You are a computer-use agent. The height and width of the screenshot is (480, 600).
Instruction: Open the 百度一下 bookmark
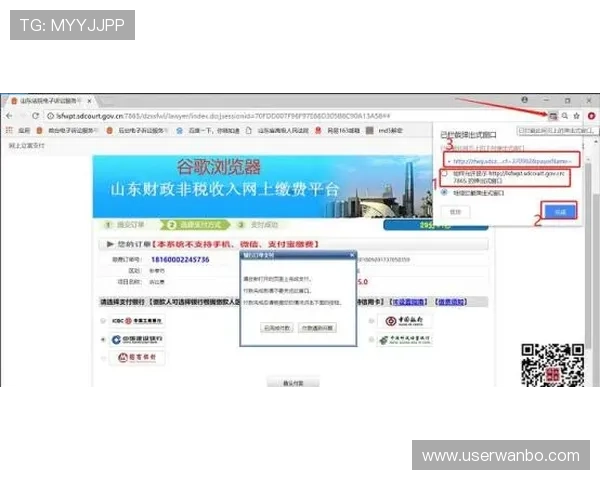[207, 131]
